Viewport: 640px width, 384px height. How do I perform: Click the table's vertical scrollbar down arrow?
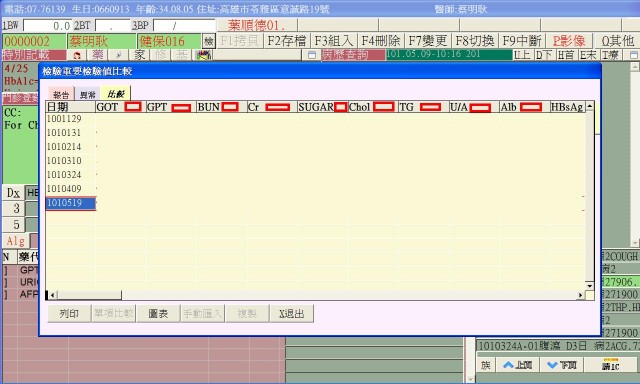tap(589, 286)
